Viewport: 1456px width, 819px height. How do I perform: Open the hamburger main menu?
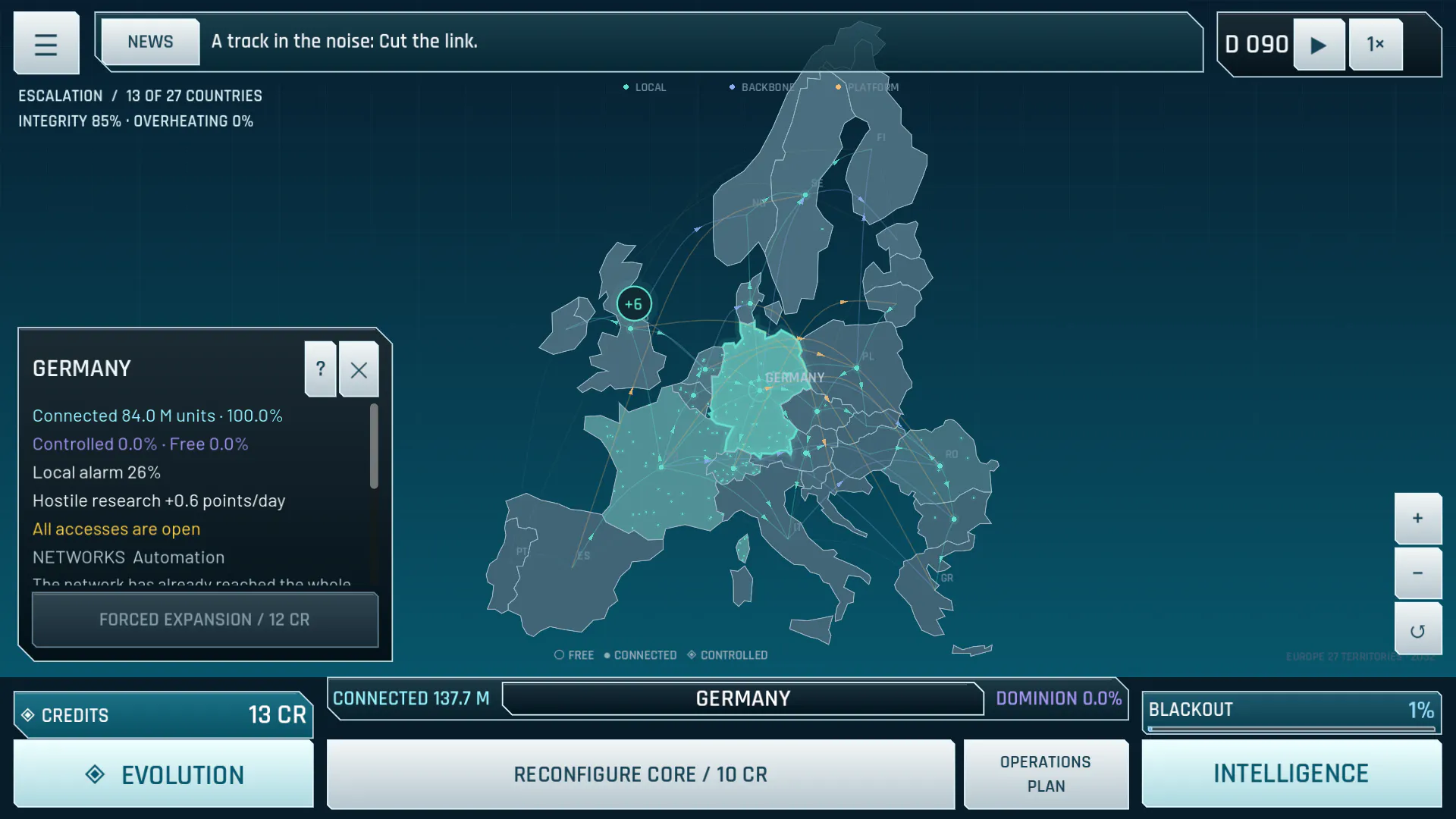point(46,43)
